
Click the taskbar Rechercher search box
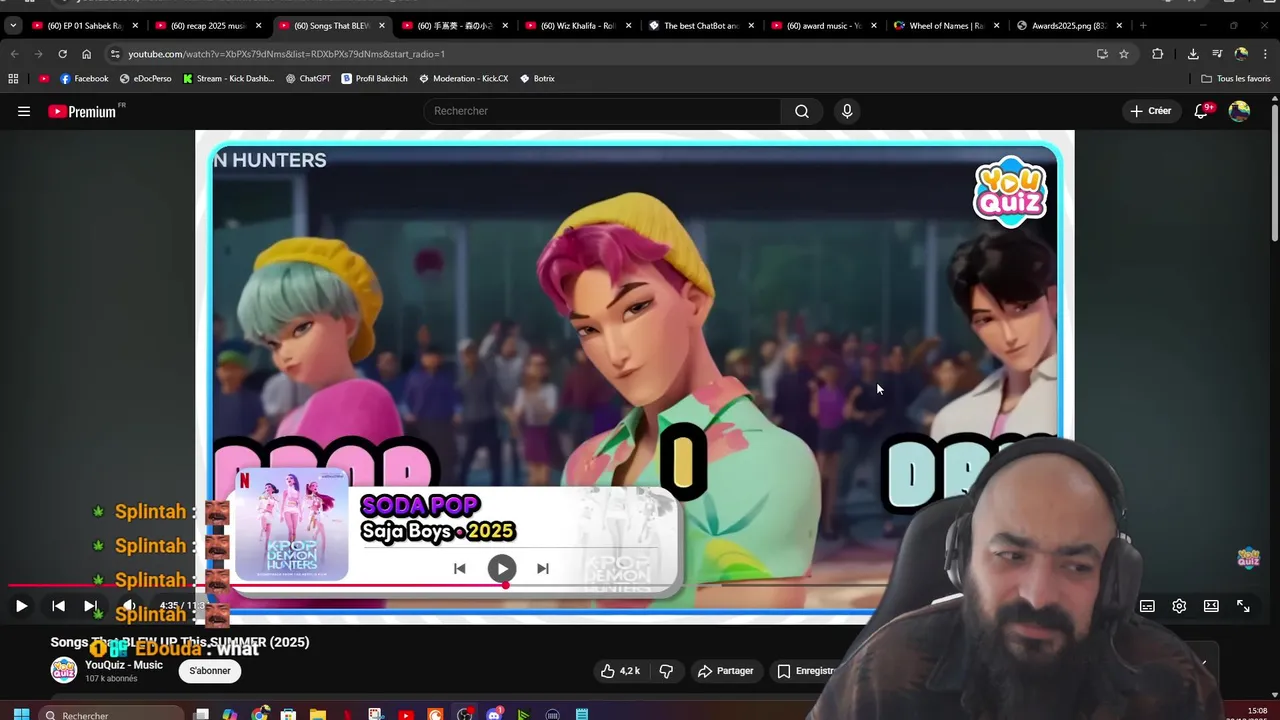pyautogui.click(x=113, y=715)
